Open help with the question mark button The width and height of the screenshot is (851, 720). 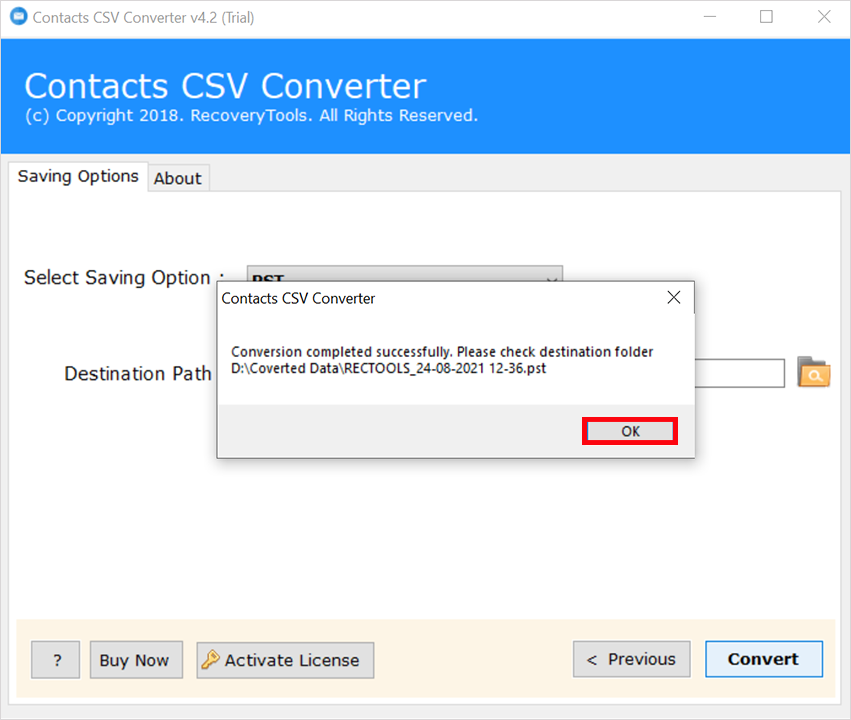[55, 660]
